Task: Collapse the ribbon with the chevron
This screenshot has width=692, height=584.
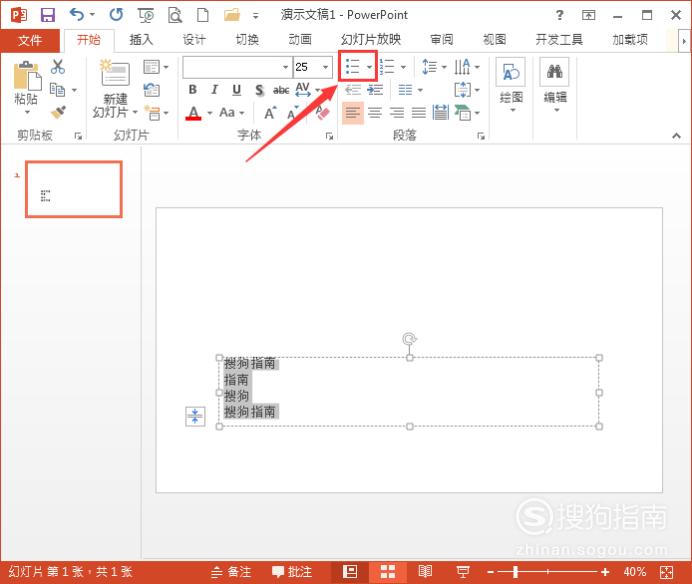Action: pyautogui.click(x=676, y=136)
